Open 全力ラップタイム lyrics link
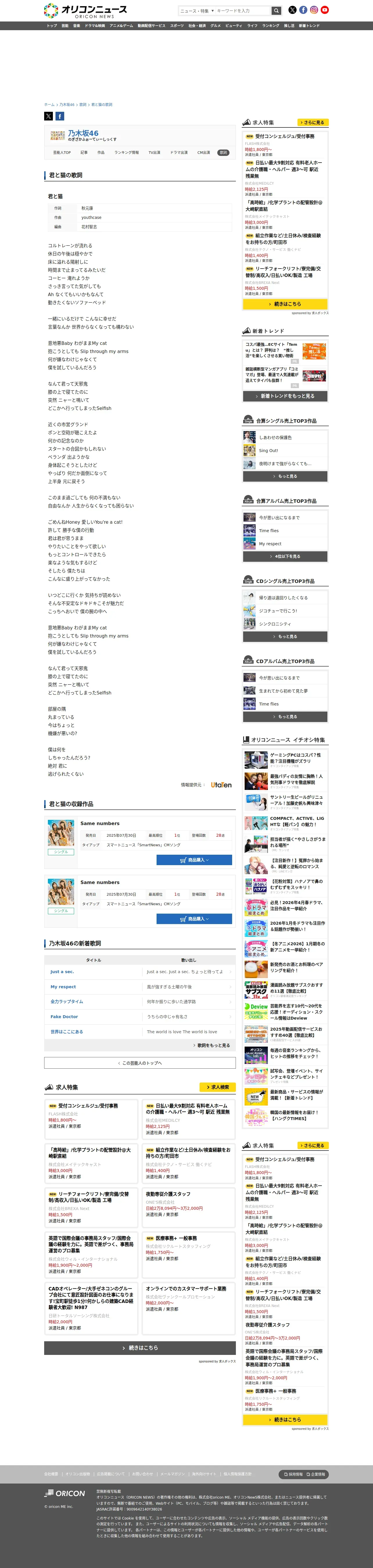373x1568 pixels. pyautogui.click(x=67, y=1001)
